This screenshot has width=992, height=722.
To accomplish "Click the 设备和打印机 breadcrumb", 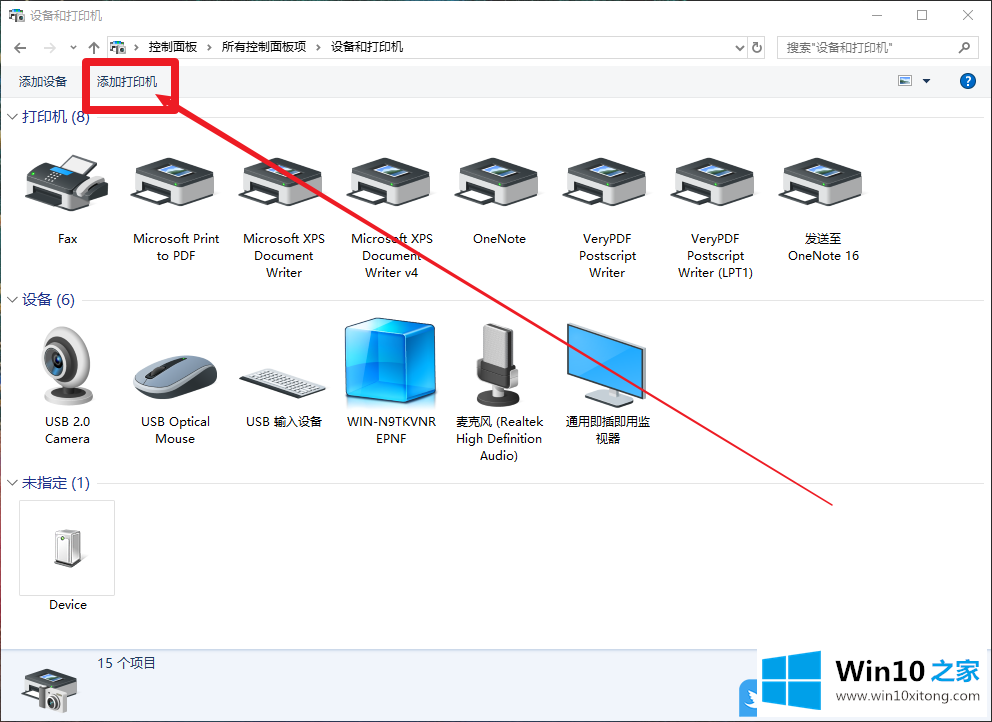I will (x=367, y=47).
